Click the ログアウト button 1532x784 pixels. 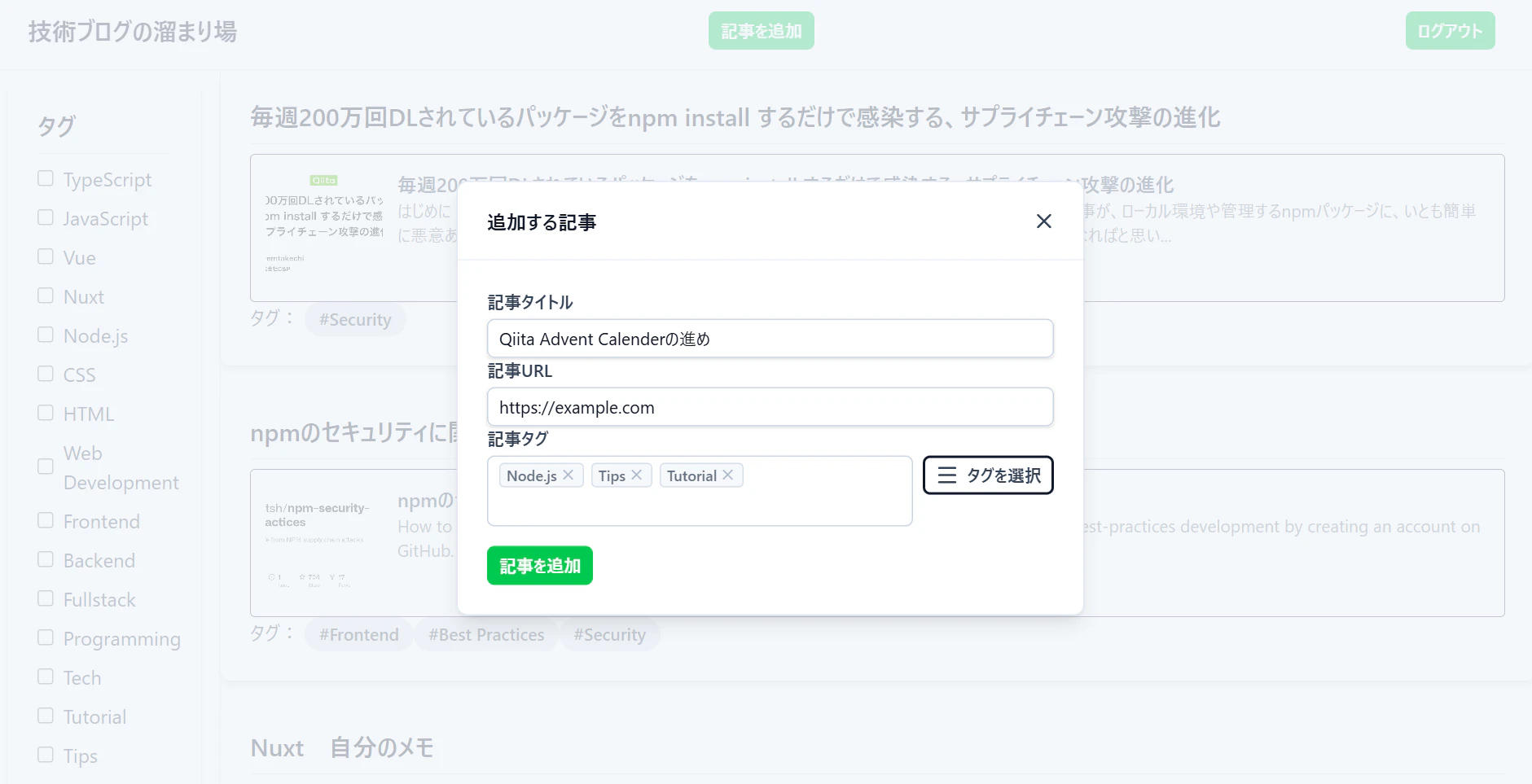coord(1450,31)
